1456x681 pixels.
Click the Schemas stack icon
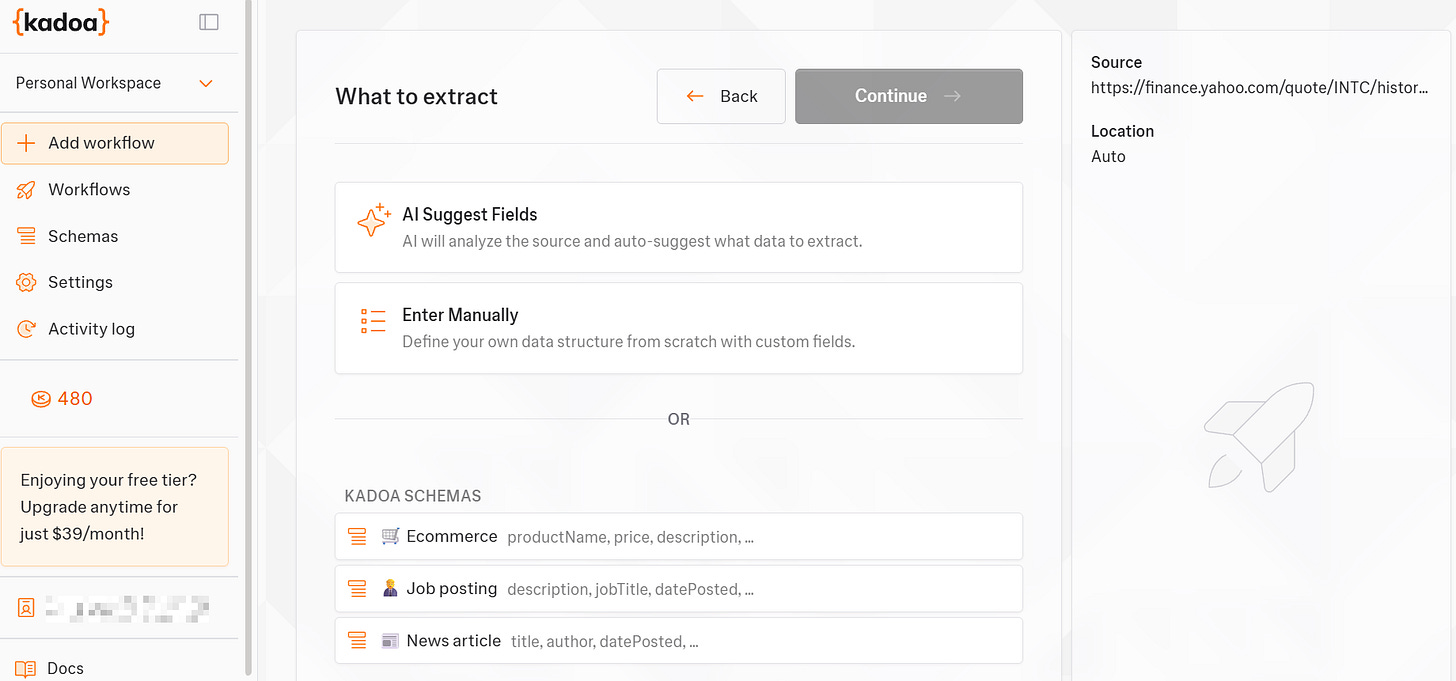(27, 235)
